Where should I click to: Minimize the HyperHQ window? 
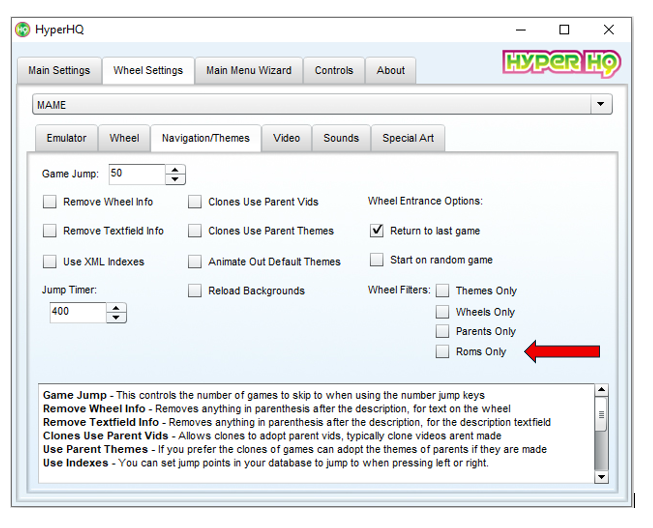[521, 30]
